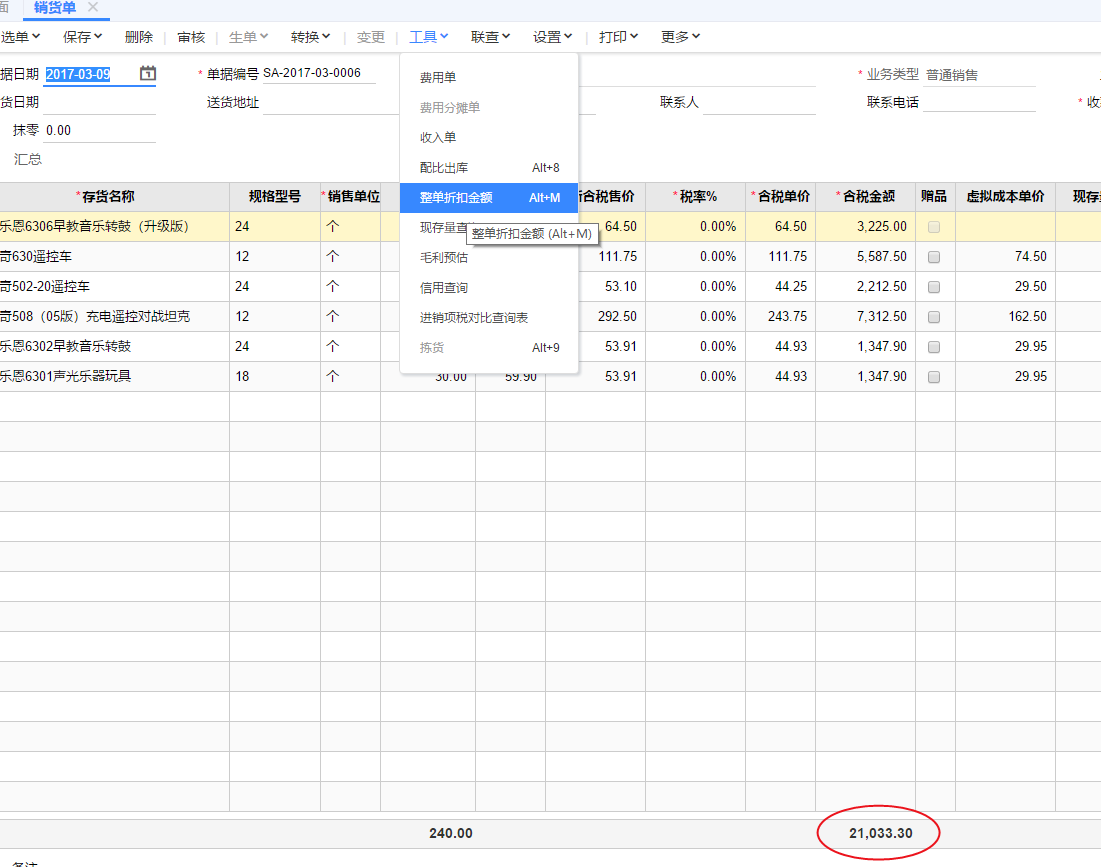1101x867 pixels.
Task: Select 收入单 in the tools menu
Action: click(x=438, y=138)
